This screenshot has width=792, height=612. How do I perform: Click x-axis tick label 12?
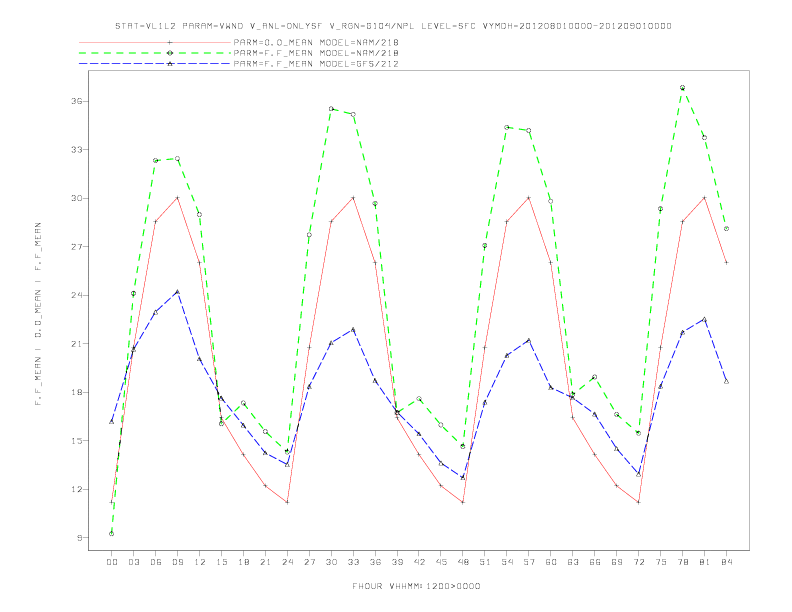[200, 562]
